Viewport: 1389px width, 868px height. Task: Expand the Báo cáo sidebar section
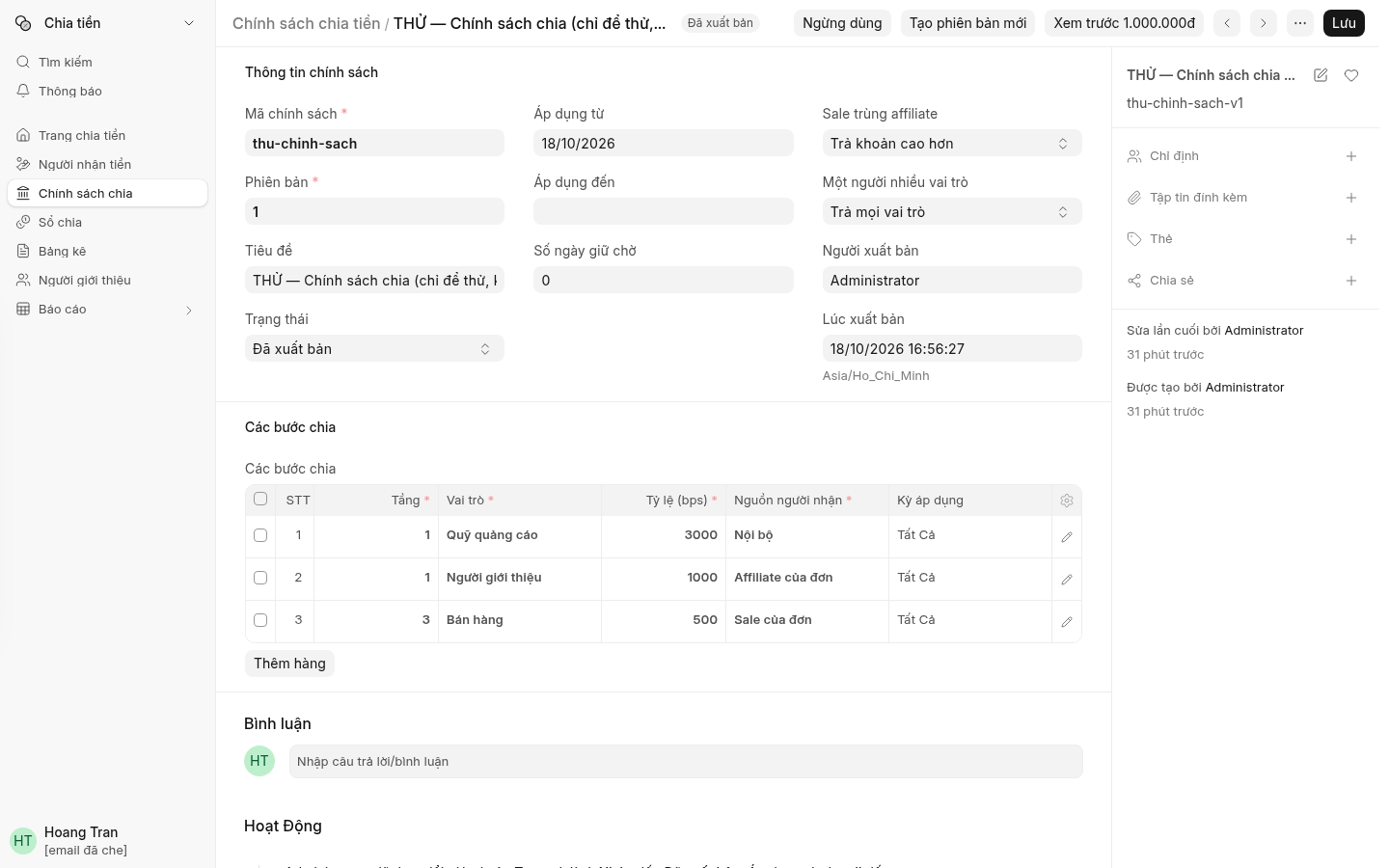coord(189,310)
